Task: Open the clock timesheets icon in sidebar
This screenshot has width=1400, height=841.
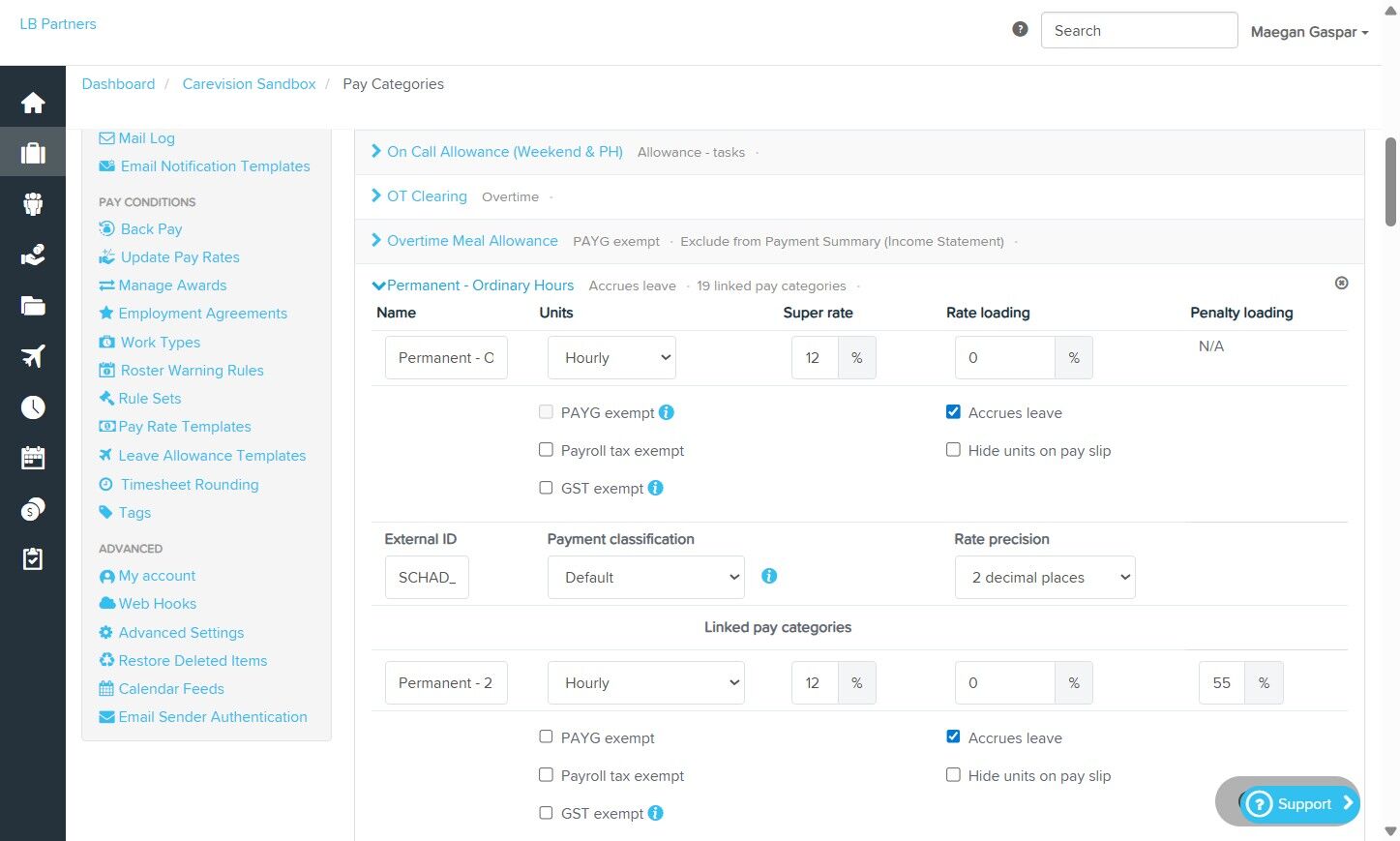Action: click(x=33, y=407)
